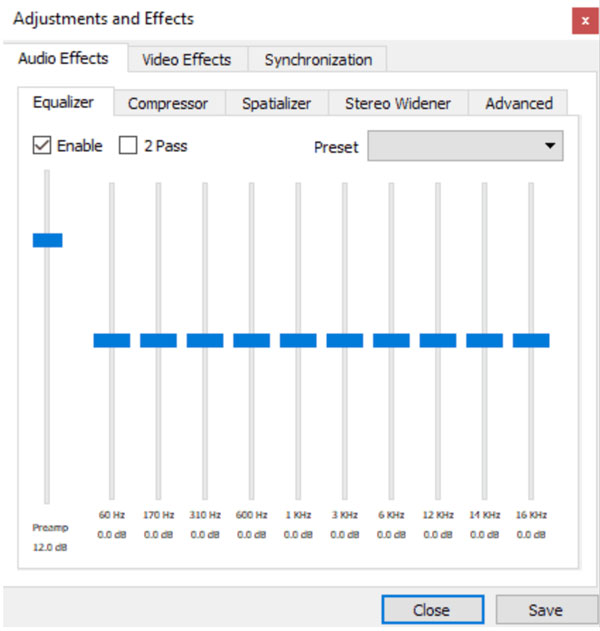Open the Spatializer sub-tab

point(276,103)
